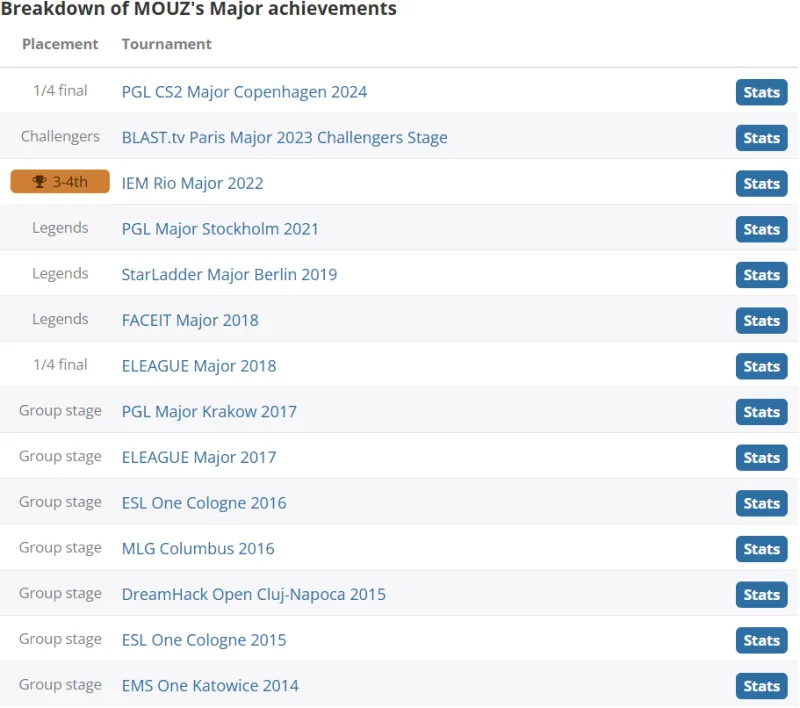
Task: Open EMS One Katowice 2014 link
Action: tap(210, 686)
